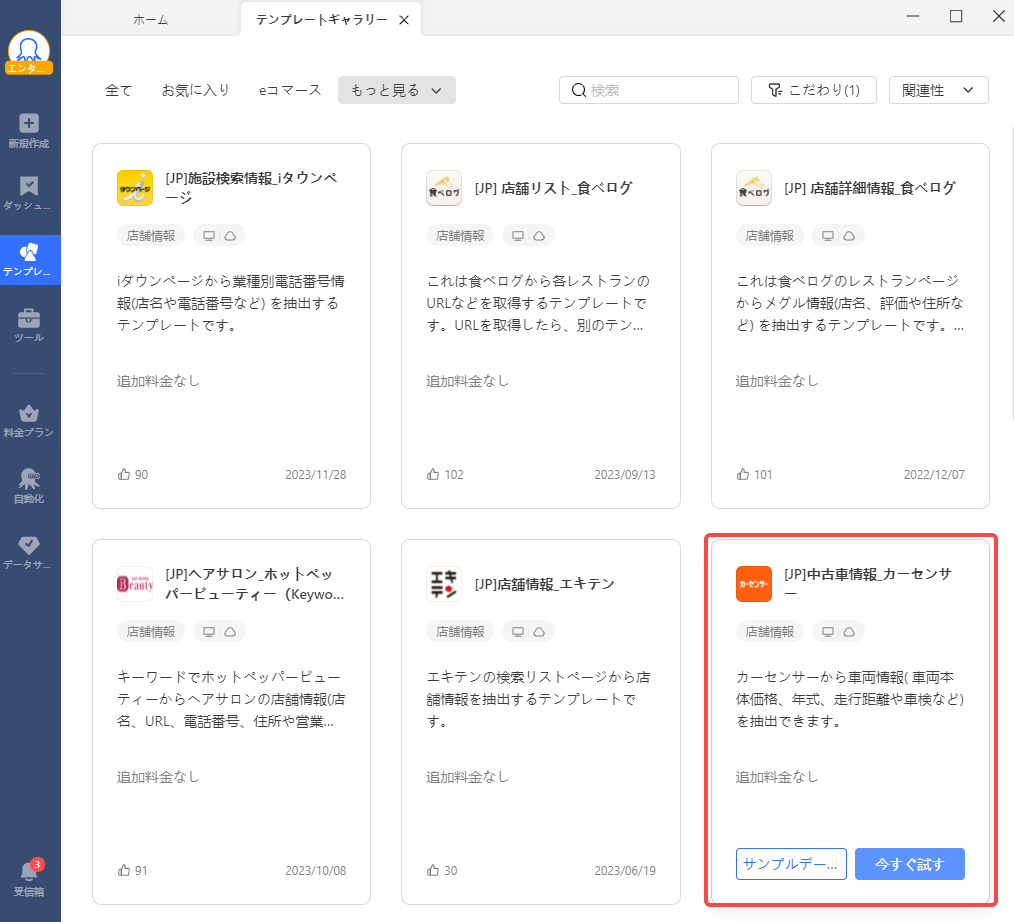Open 料金プラン in the sidebar
Viewport: 1014px width, 922px height.
tap(29, 420)
